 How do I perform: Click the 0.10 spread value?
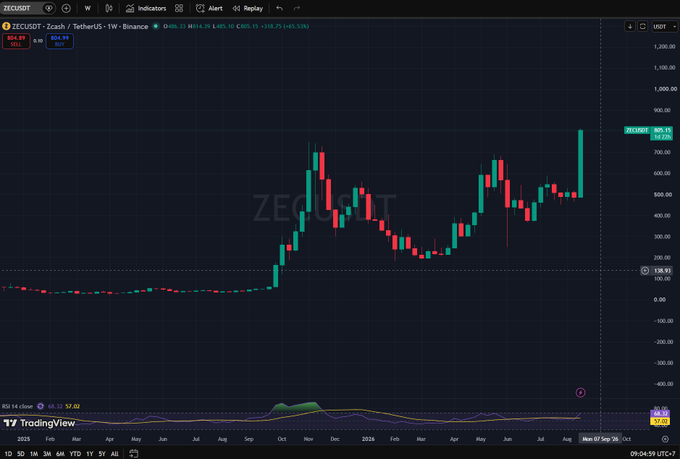point(38,41)
